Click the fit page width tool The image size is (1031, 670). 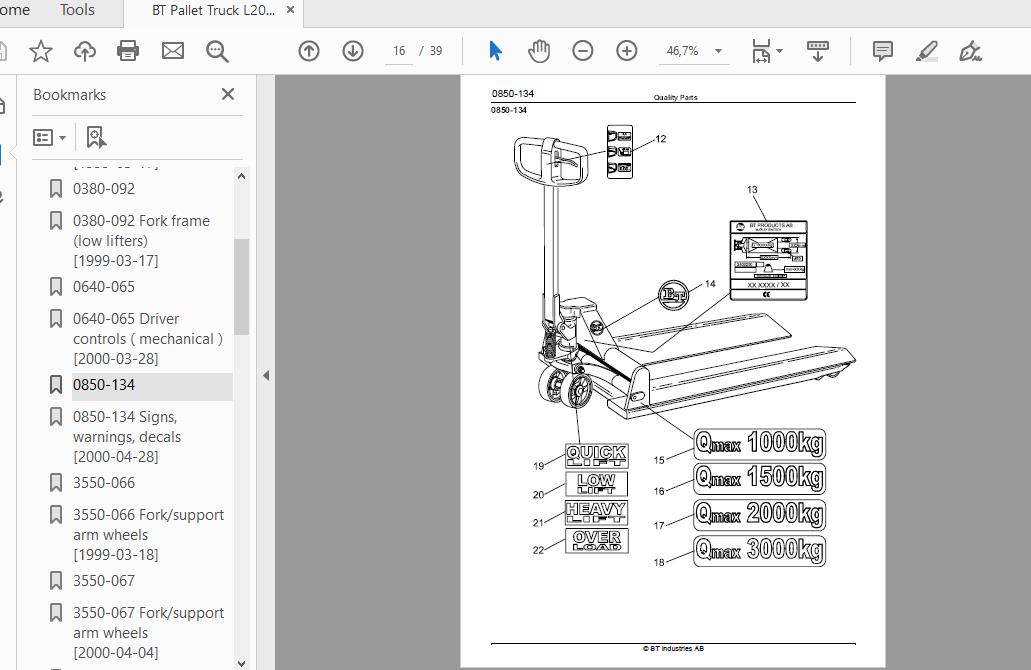(x=761, y=51)
